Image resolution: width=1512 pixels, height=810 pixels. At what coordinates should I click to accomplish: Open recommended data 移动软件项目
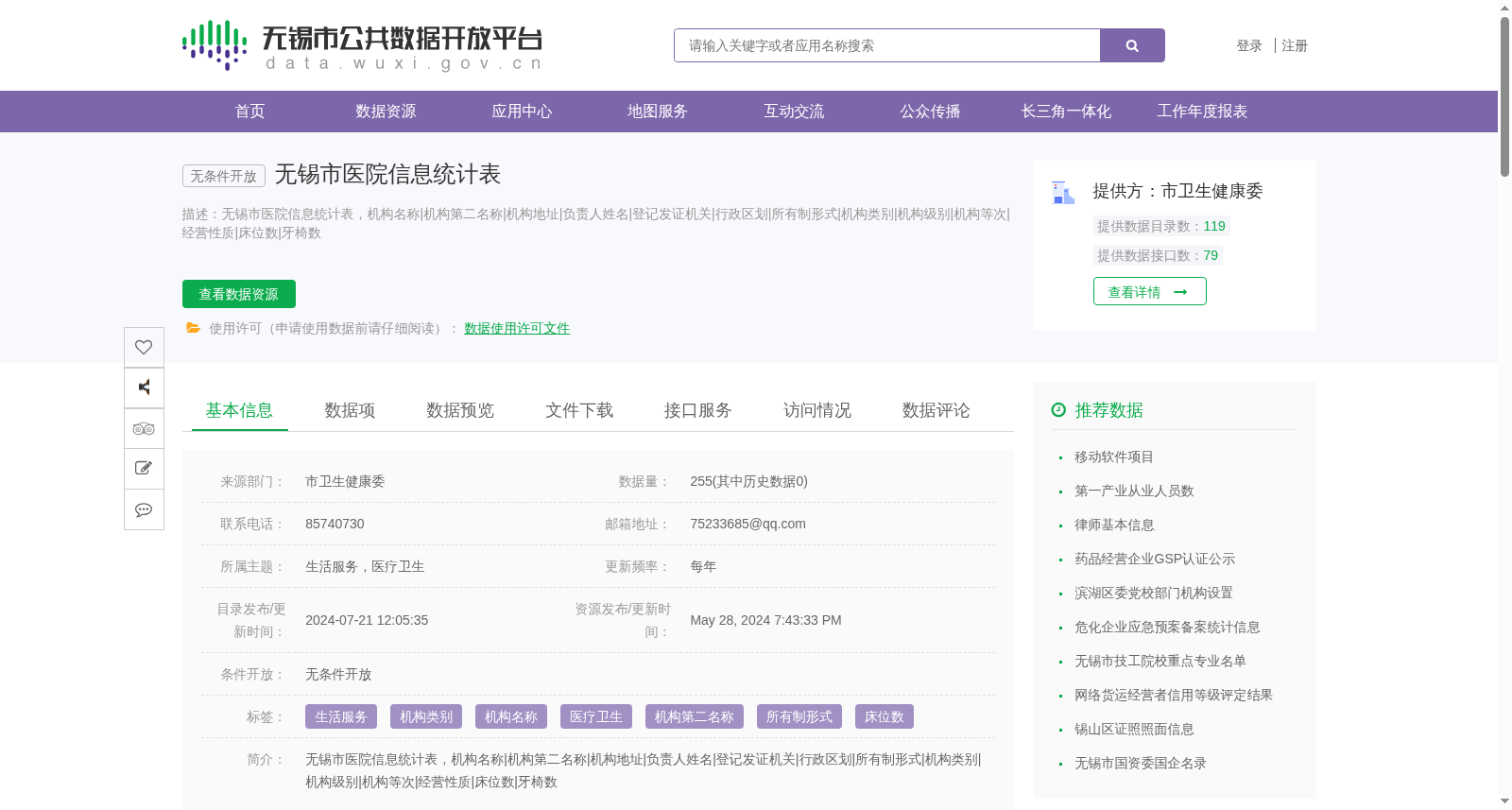(x=1114, y=457)
